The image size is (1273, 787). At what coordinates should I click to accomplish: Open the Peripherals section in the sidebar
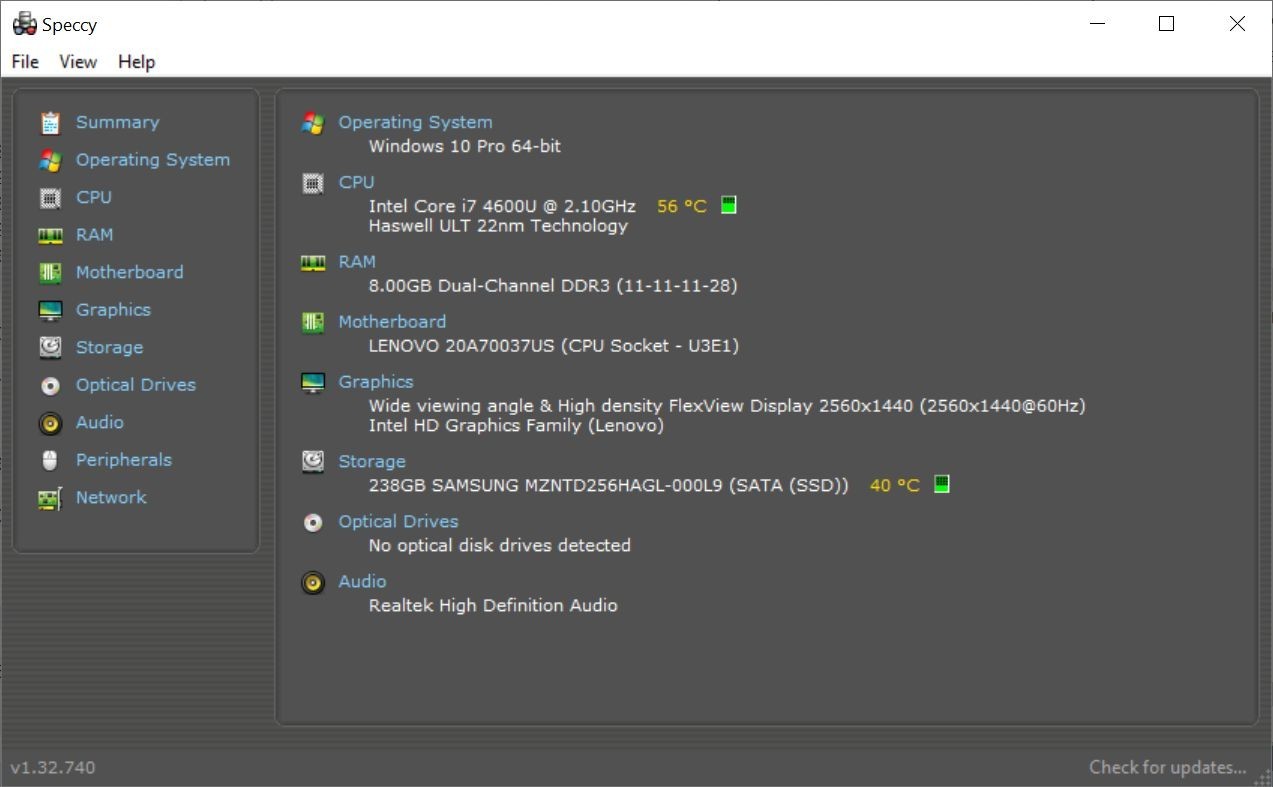pos(124,460)
